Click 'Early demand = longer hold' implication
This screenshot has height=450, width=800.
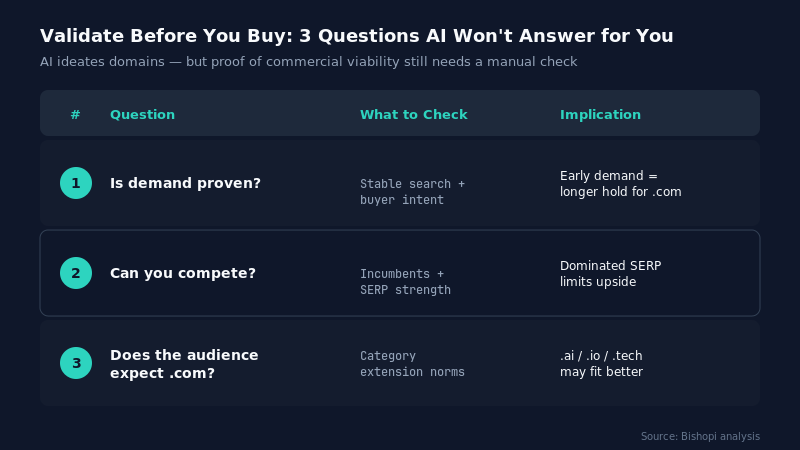click(620, 184)
